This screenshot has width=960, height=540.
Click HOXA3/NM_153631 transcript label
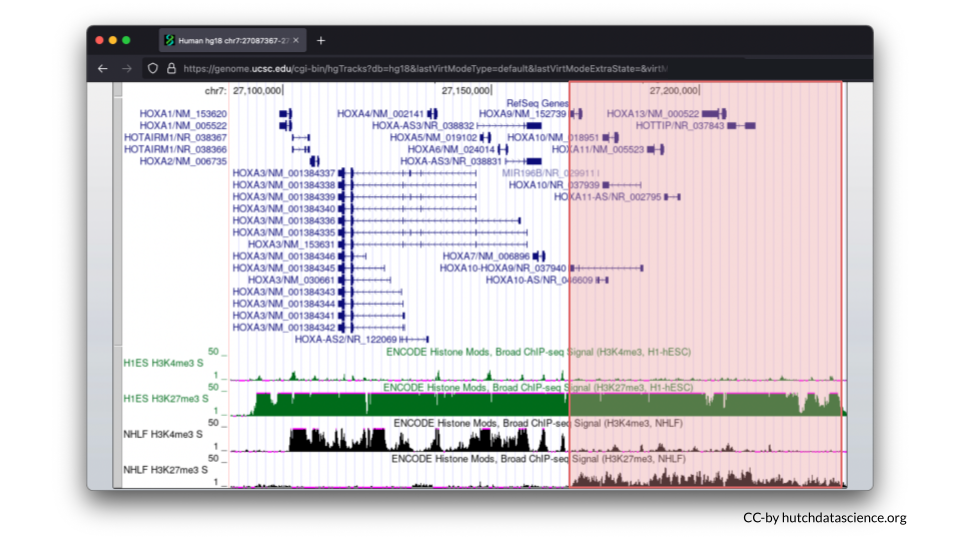point(291,244)
